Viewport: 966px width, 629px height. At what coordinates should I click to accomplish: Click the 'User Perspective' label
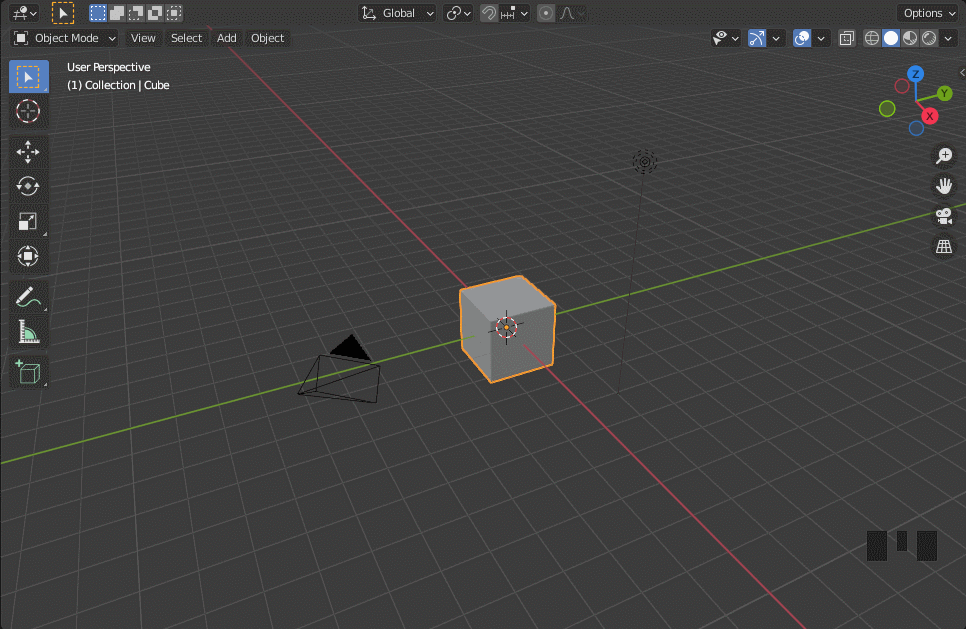coord(108,67)
